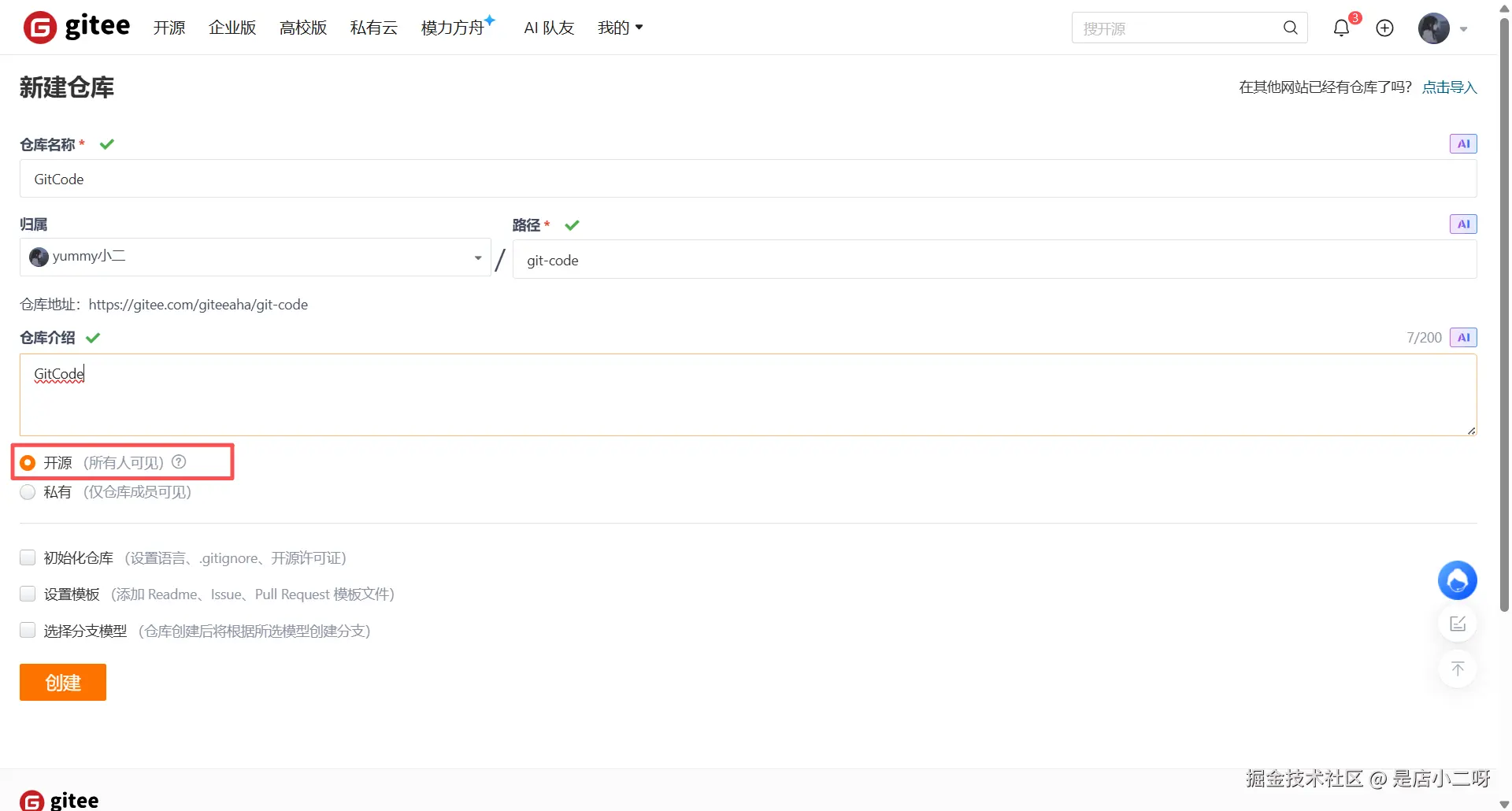Click help icon next to 开源 option
Viewport: 1512px width, 811px height.
click(179, 462)
